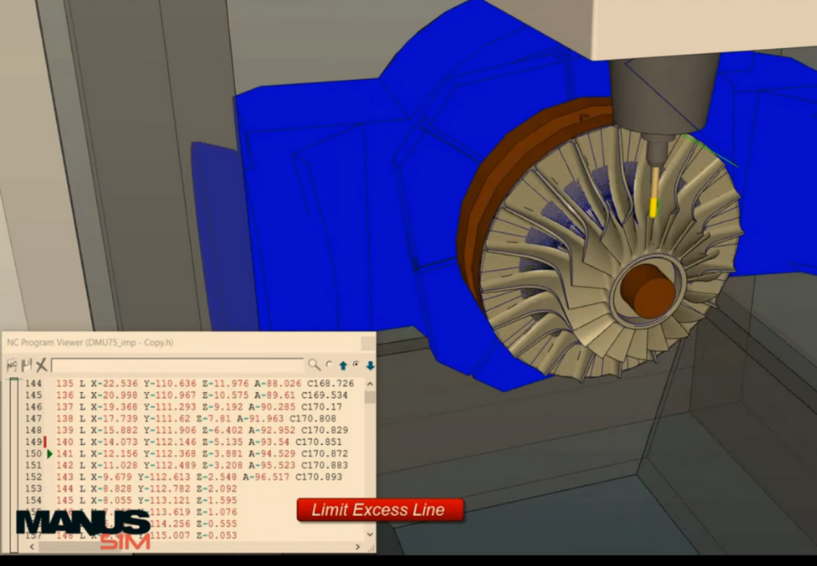This screenshot has width=817, height=566.
Task: Select the search-up radio button
Action: pos(329,366)
